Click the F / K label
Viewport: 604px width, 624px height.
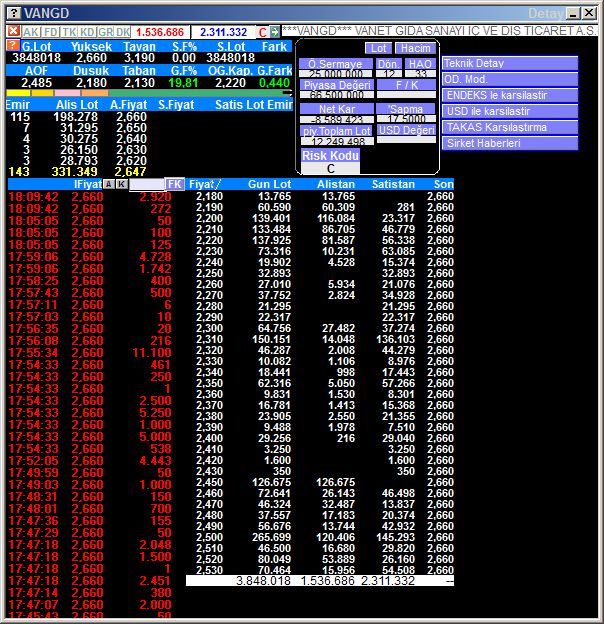click(407, 85)
